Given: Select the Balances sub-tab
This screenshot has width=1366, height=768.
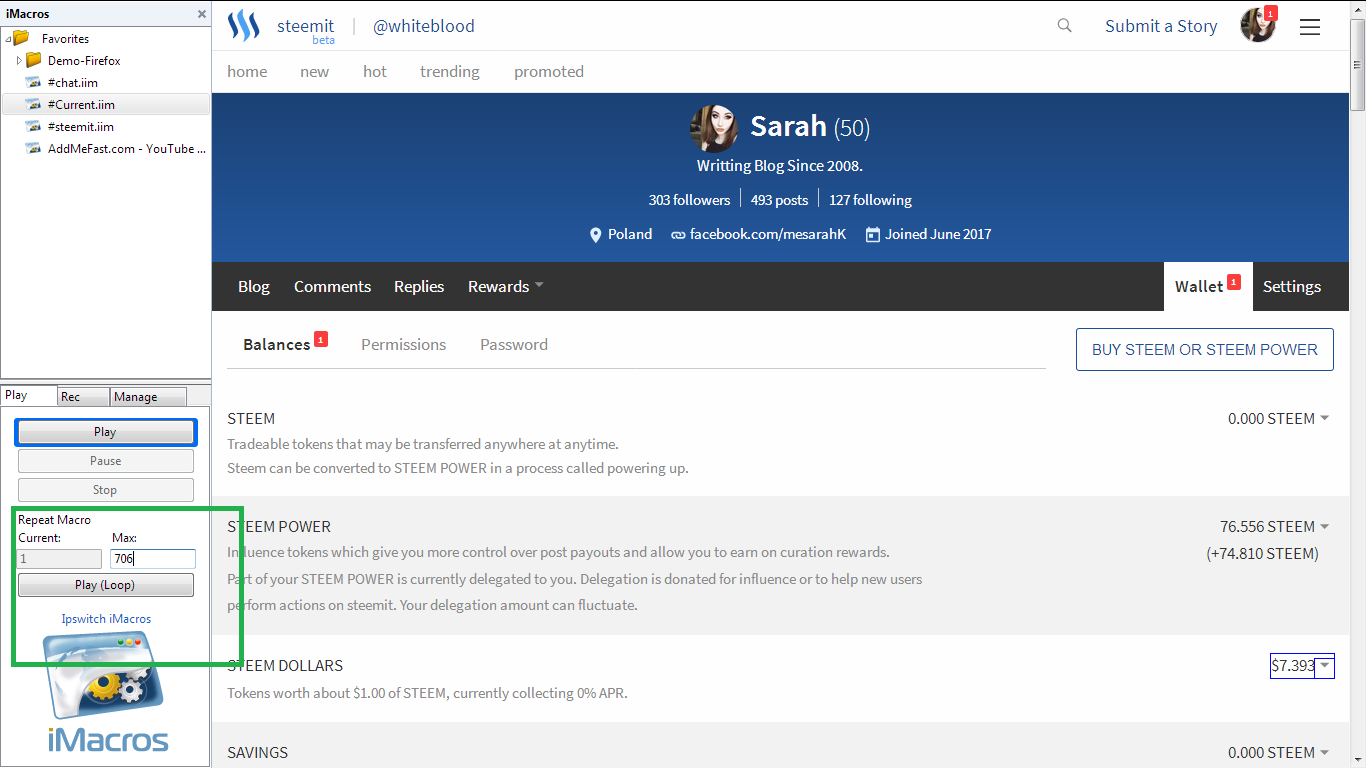Looking at the screenshot, I should point(277,344).
